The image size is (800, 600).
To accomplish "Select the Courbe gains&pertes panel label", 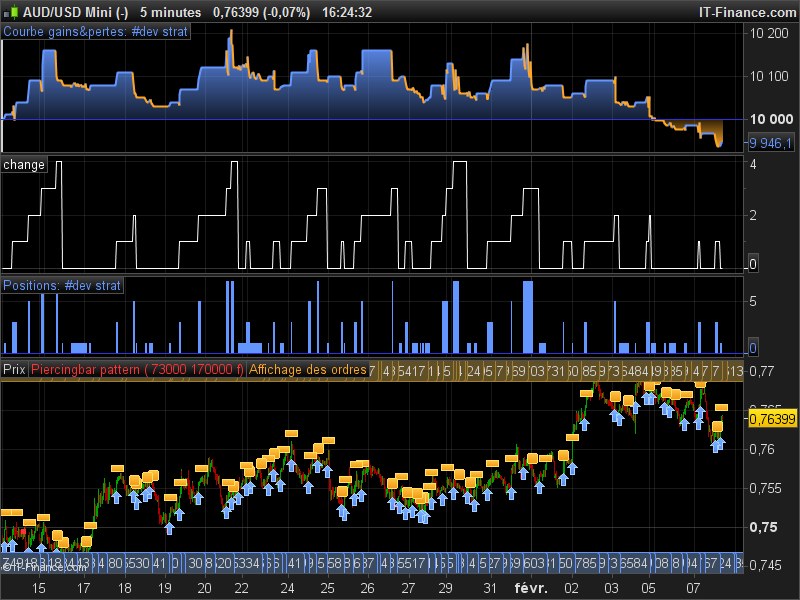I will [x=95, y=32].
